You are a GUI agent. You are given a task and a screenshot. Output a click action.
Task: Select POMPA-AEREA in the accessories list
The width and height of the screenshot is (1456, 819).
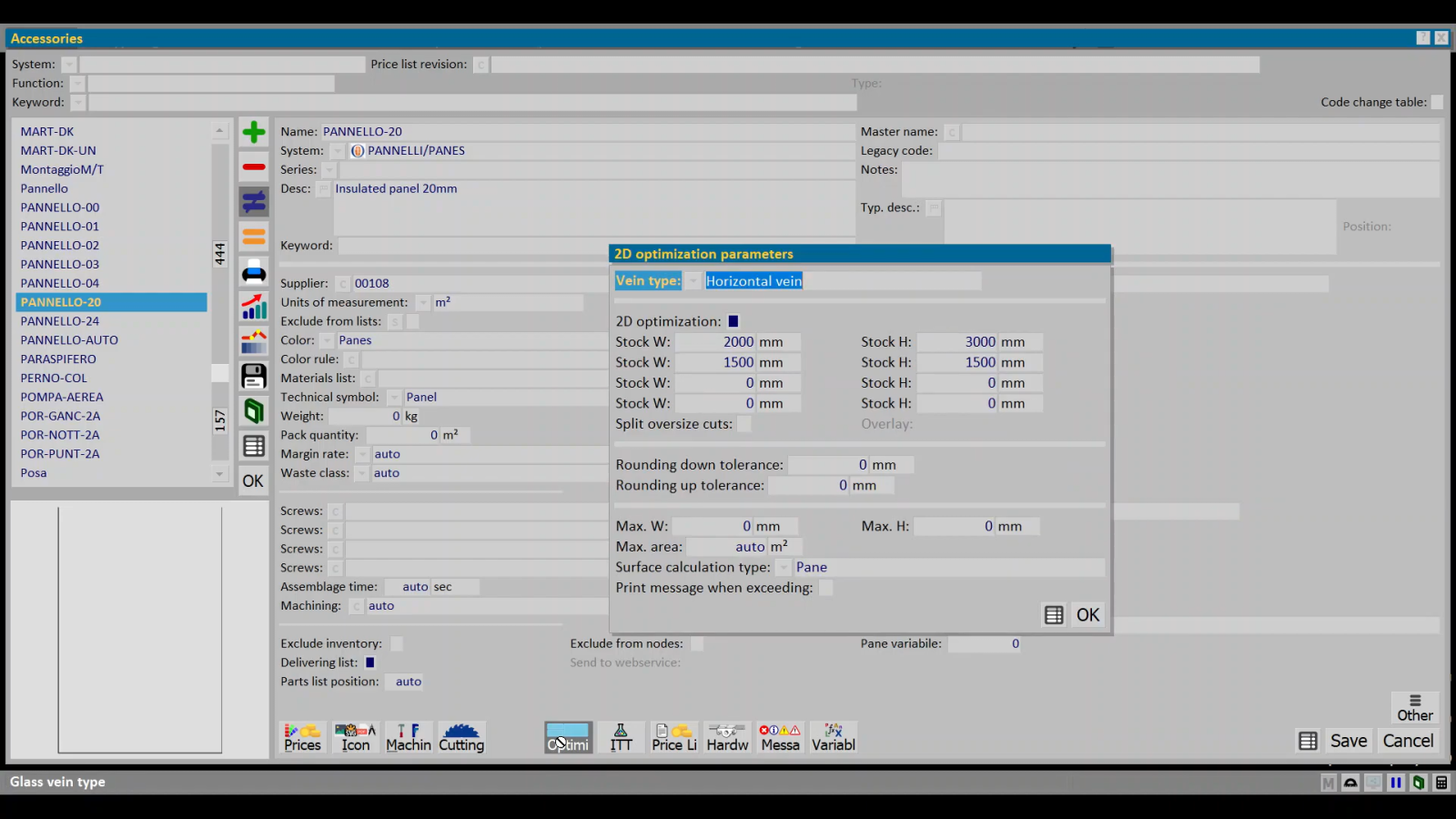62,397
